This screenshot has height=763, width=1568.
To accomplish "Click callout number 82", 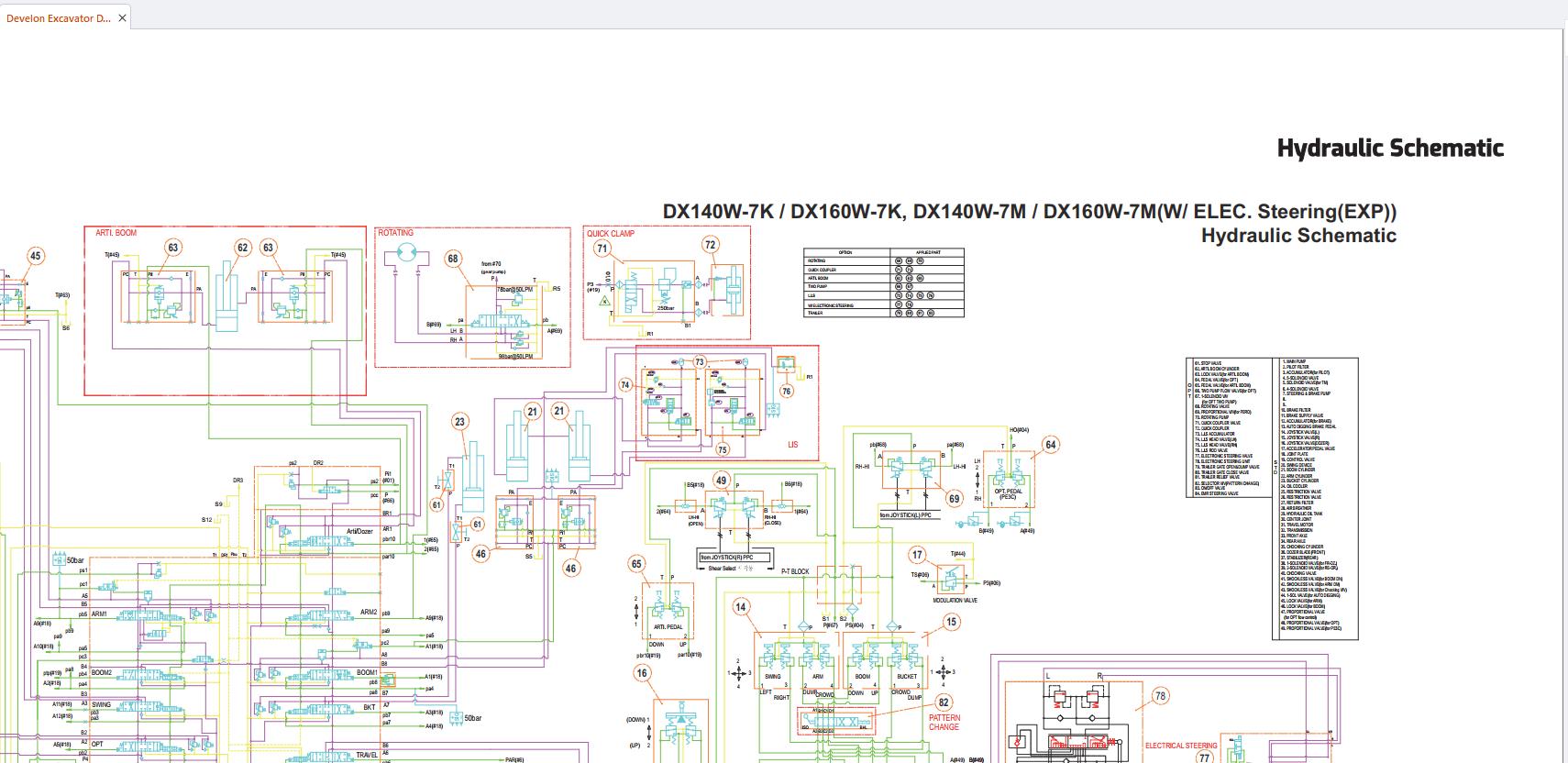I will (944, 702).
